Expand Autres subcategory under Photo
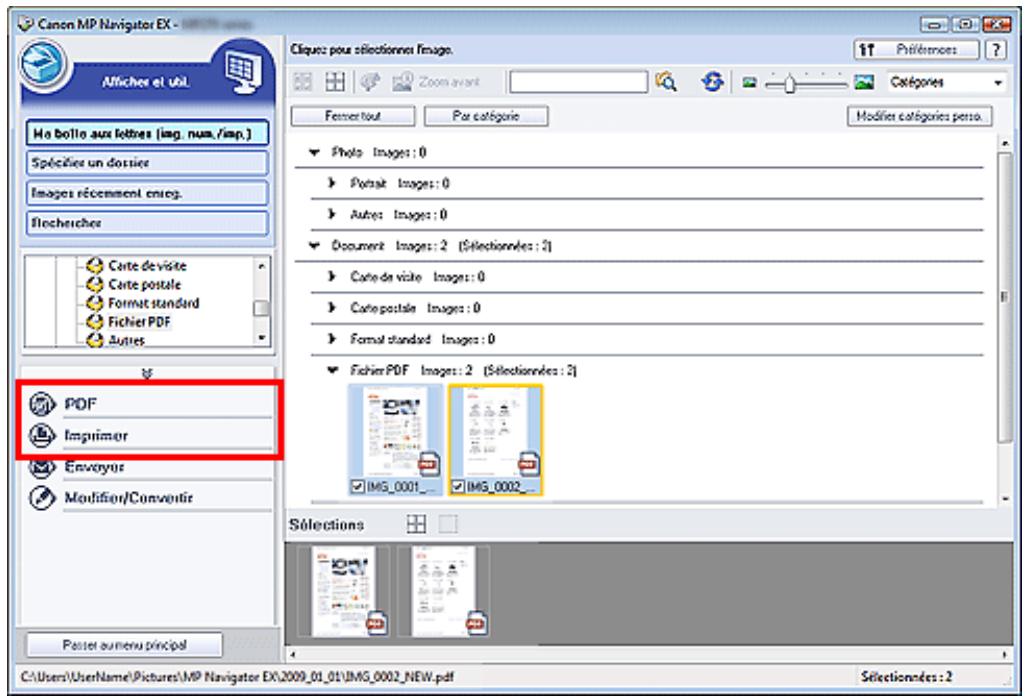Image resolution: width=1026 pixels, height=698 pixels. [332, 214]
